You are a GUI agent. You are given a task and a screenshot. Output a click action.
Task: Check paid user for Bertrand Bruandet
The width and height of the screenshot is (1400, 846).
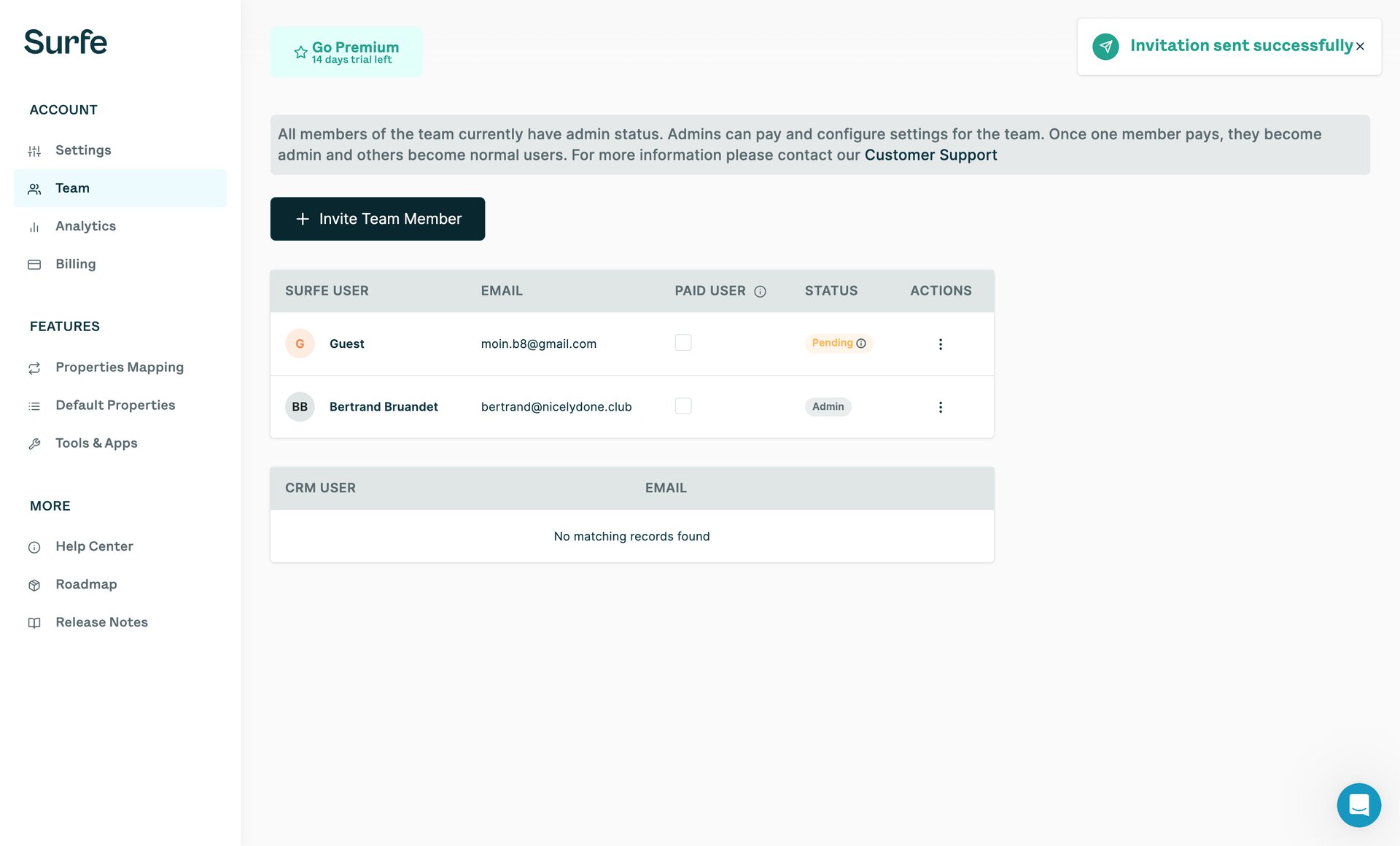[x=683, y=405]
